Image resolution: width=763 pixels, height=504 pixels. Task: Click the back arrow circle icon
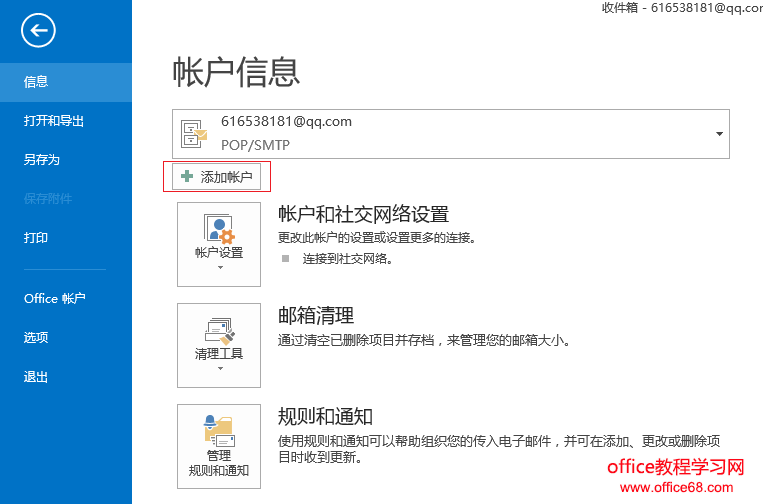38,31
